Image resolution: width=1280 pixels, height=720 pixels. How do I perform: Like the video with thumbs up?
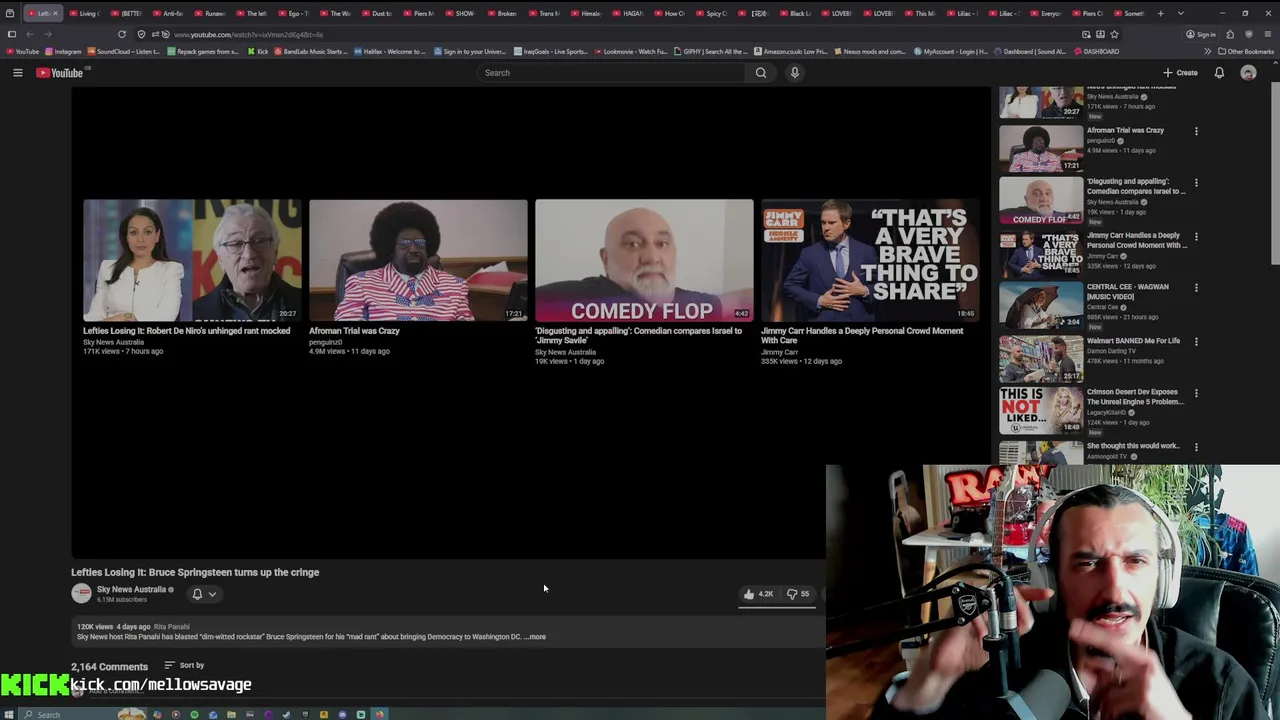pyautogui.click(x=758, y=594)
